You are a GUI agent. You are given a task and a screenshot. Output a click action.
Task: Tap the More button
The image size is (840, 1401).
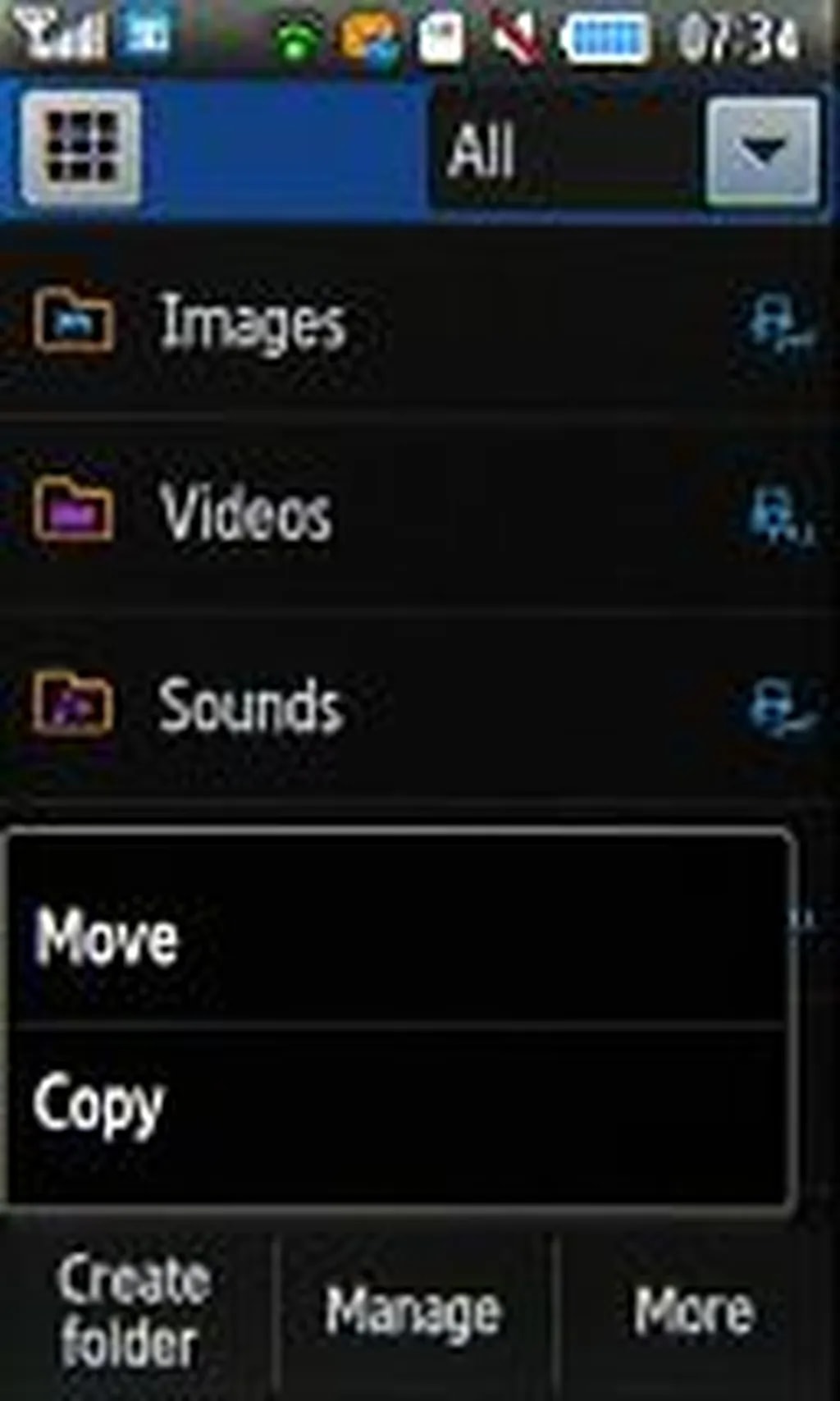694,1311
